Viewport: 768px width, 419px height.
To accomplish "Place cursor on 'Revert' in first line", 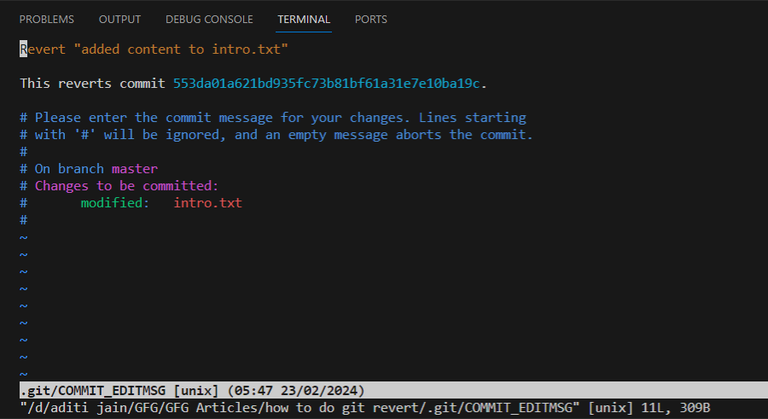I will [43, 49].
